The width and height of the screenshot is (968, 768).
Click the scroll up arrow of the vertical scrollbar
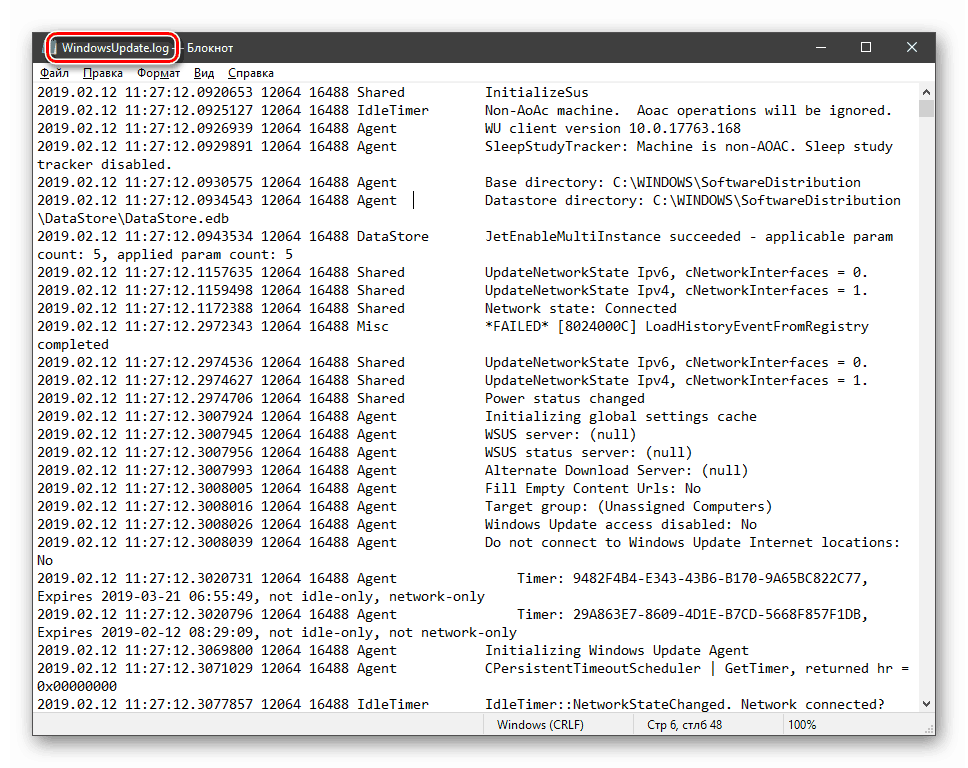tap(926, 92)
